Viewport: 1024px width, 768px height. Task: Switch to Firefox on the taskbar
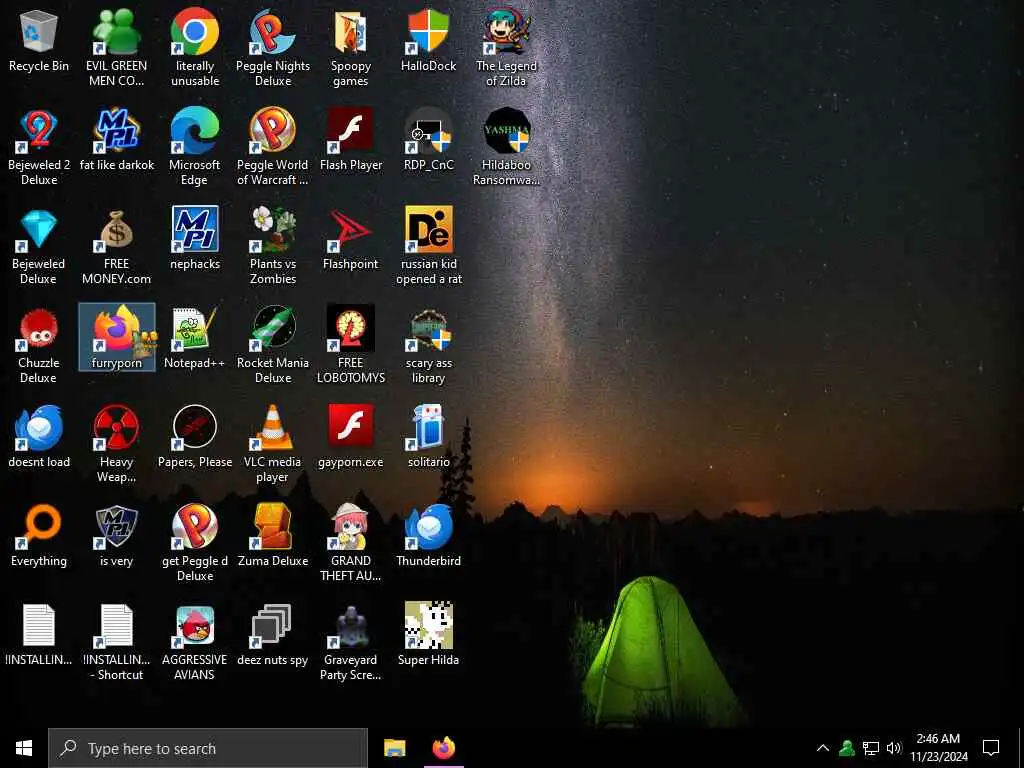443,748
